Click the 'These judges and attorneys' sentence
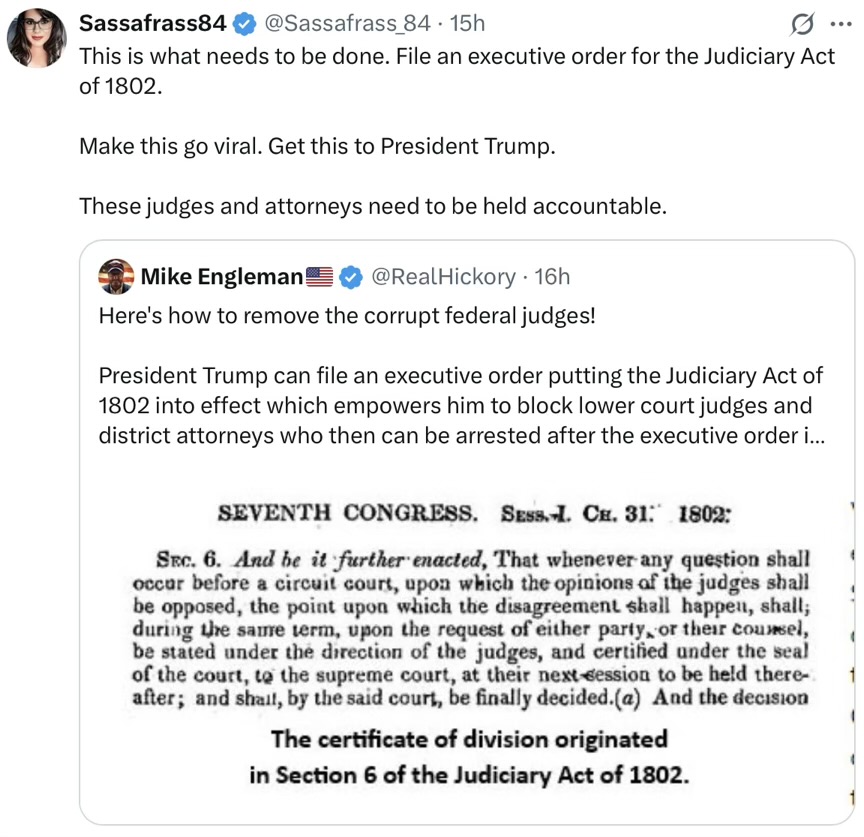Image resolution: width=864 pixels, height=837 pixels. click(x=371, y=207)
